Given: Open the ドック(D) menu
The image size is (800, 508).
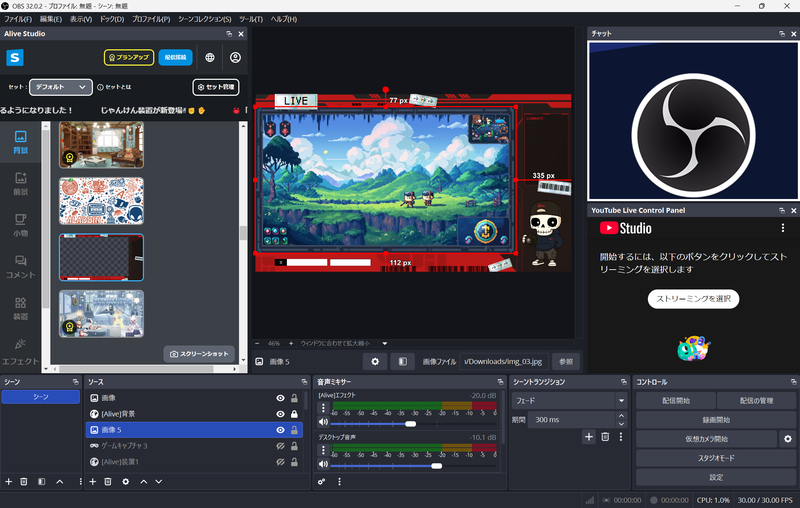Looking at the screenshot, I should tap(112, 19).
